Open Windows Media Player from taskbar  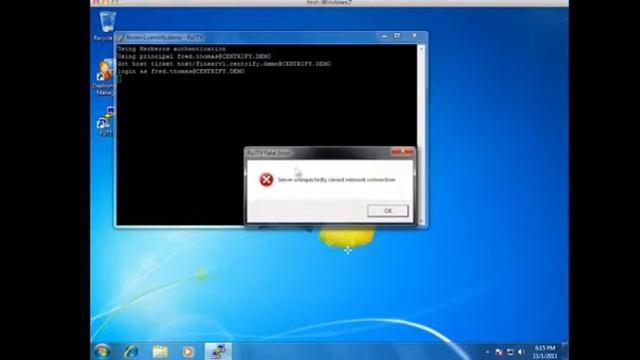188,351
